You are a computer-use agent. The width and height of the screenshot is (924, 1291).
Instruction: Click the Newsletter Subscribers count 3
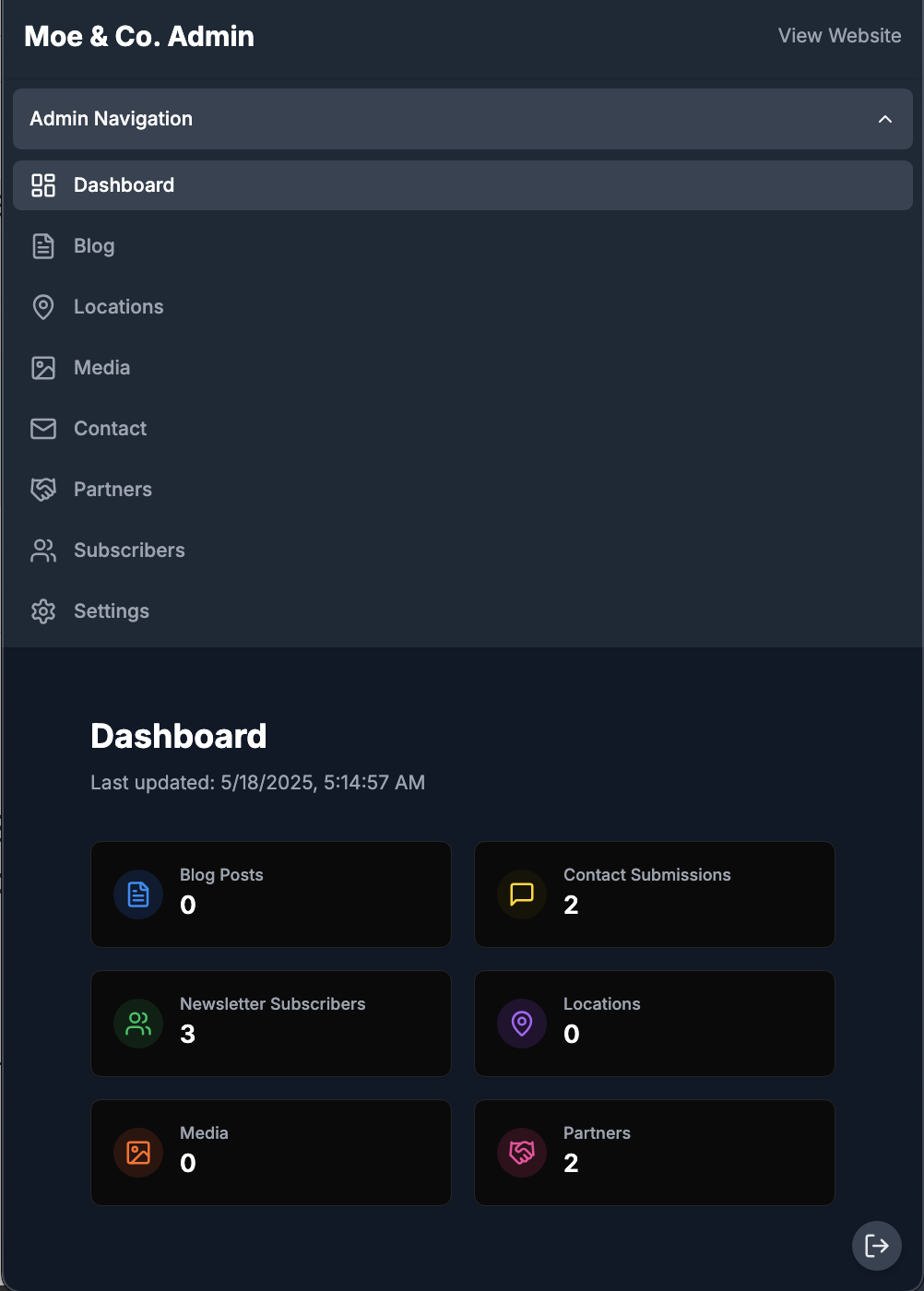pyautogui.click(x=188, y=1034)
